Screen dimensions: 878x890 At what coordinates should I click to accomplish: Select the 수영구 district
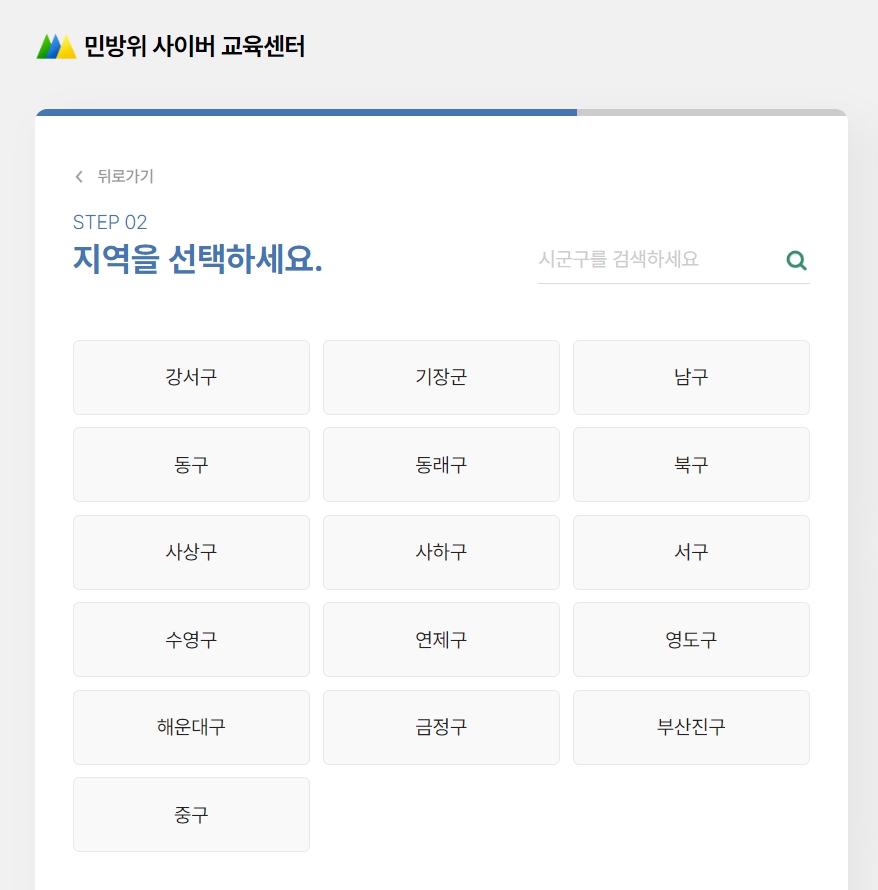click(191, 639)
